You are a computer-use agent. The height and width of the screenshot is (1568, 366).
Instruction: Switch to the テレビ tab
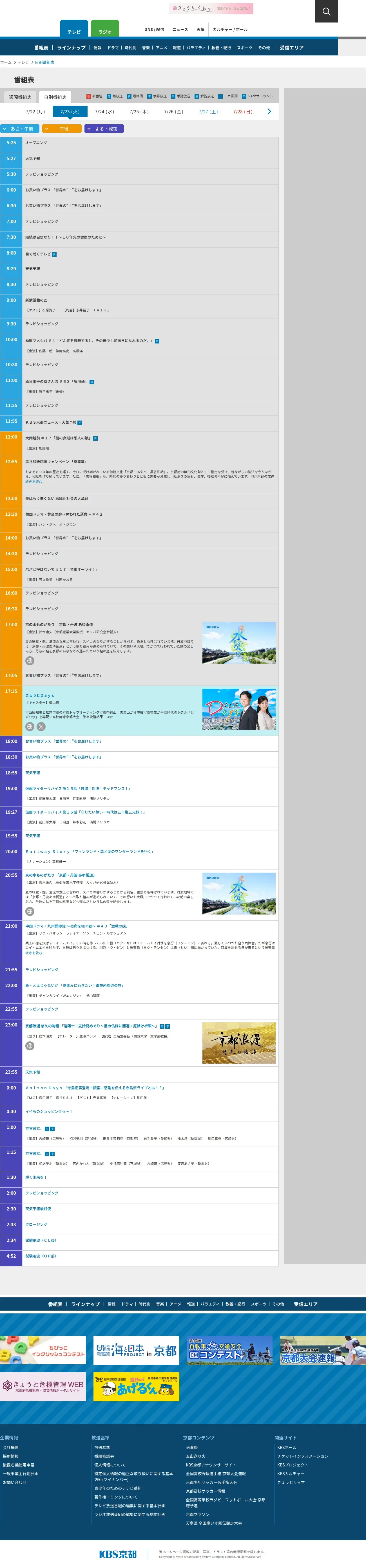(x=74, y=29)
